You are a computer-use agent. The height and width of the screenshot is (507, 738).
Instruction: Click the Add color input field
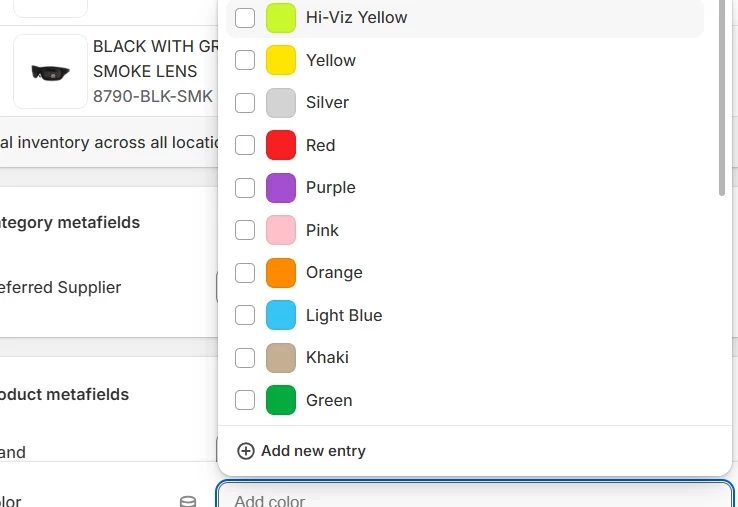475,494
